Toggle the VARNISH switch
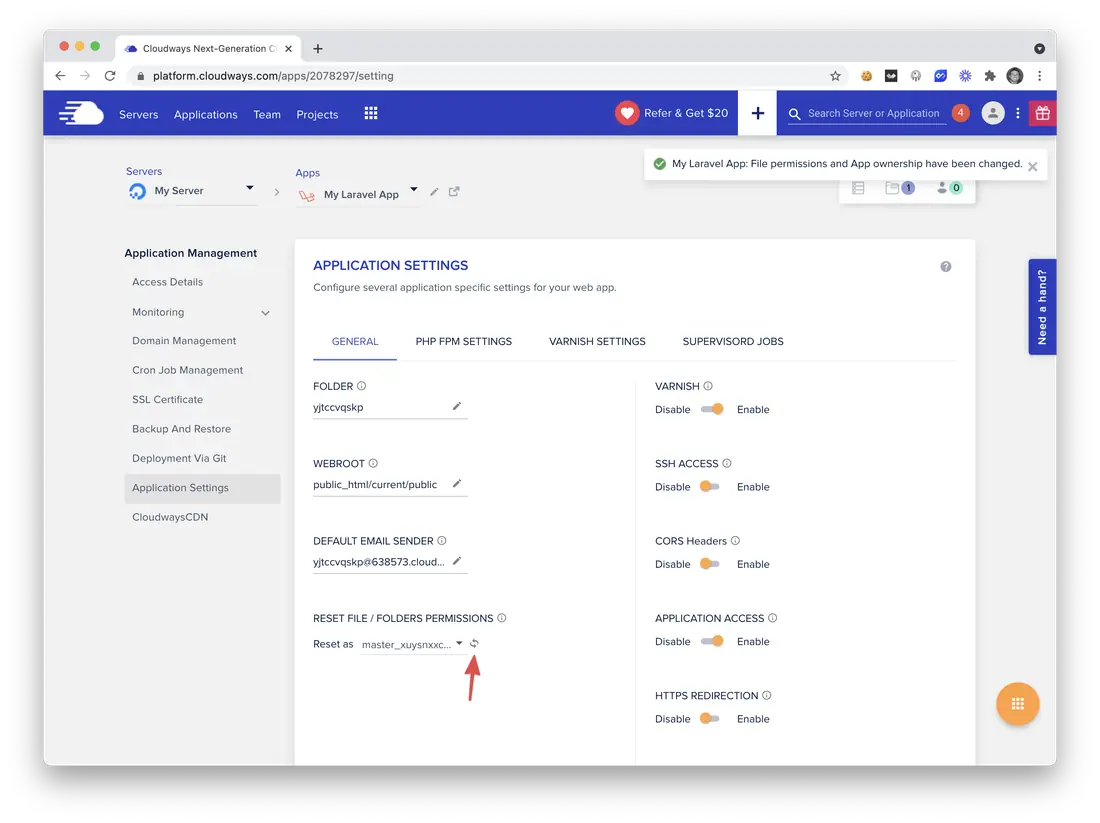 coord(713,409)
